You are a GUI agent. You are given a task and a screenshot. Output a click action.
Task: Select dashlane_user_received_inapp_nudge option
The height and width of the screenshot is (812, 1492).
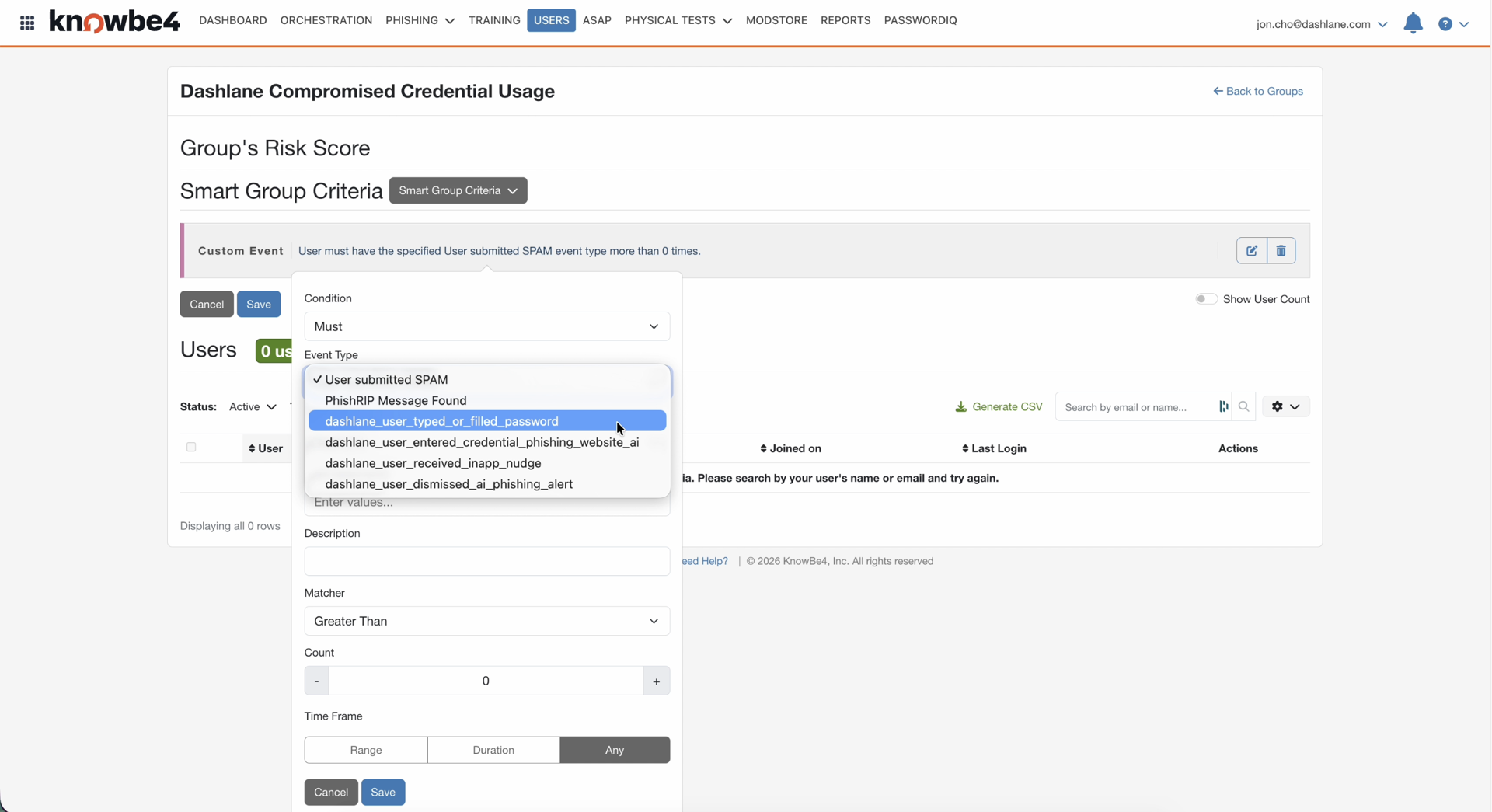click(487, 463)
